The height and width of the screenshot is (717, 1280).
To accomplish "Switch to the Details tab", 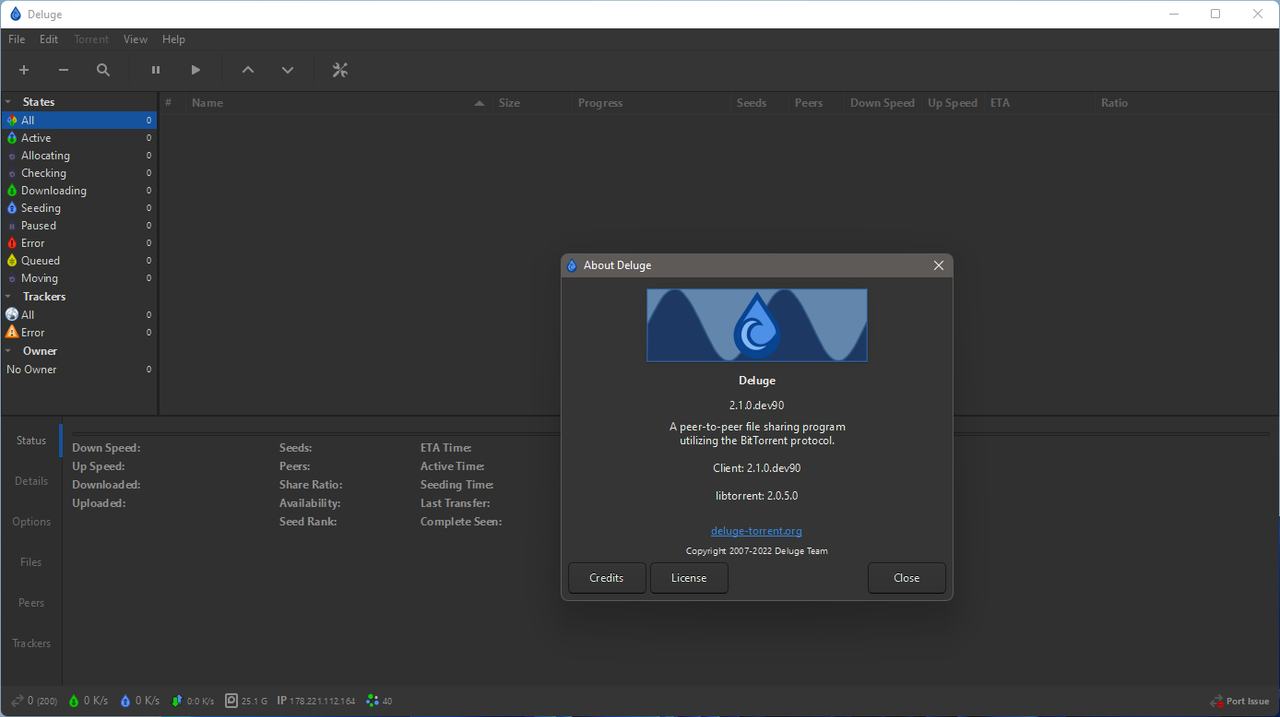I will (31, 481).
